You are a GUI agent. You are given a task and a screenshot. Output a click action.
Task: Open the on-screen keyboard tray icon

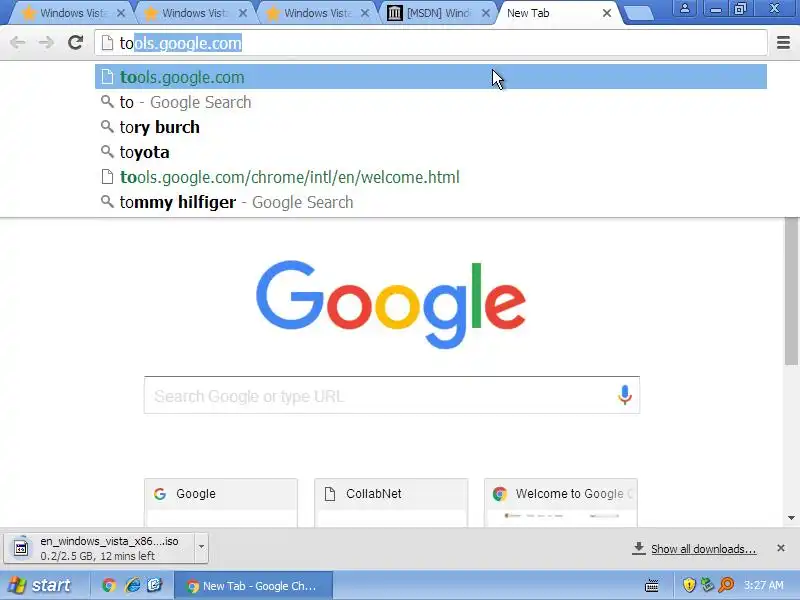click(x=652, y=586)
